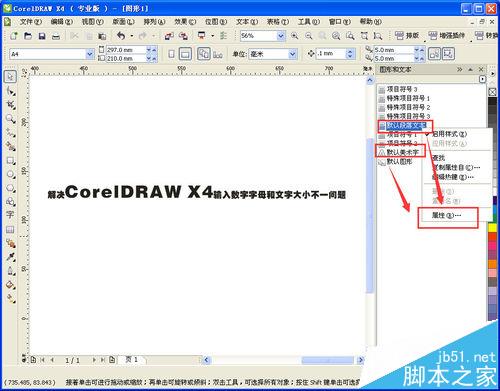Select the Text tool (字)
This screenshot has width=500, height=391.
click(10, 215)
